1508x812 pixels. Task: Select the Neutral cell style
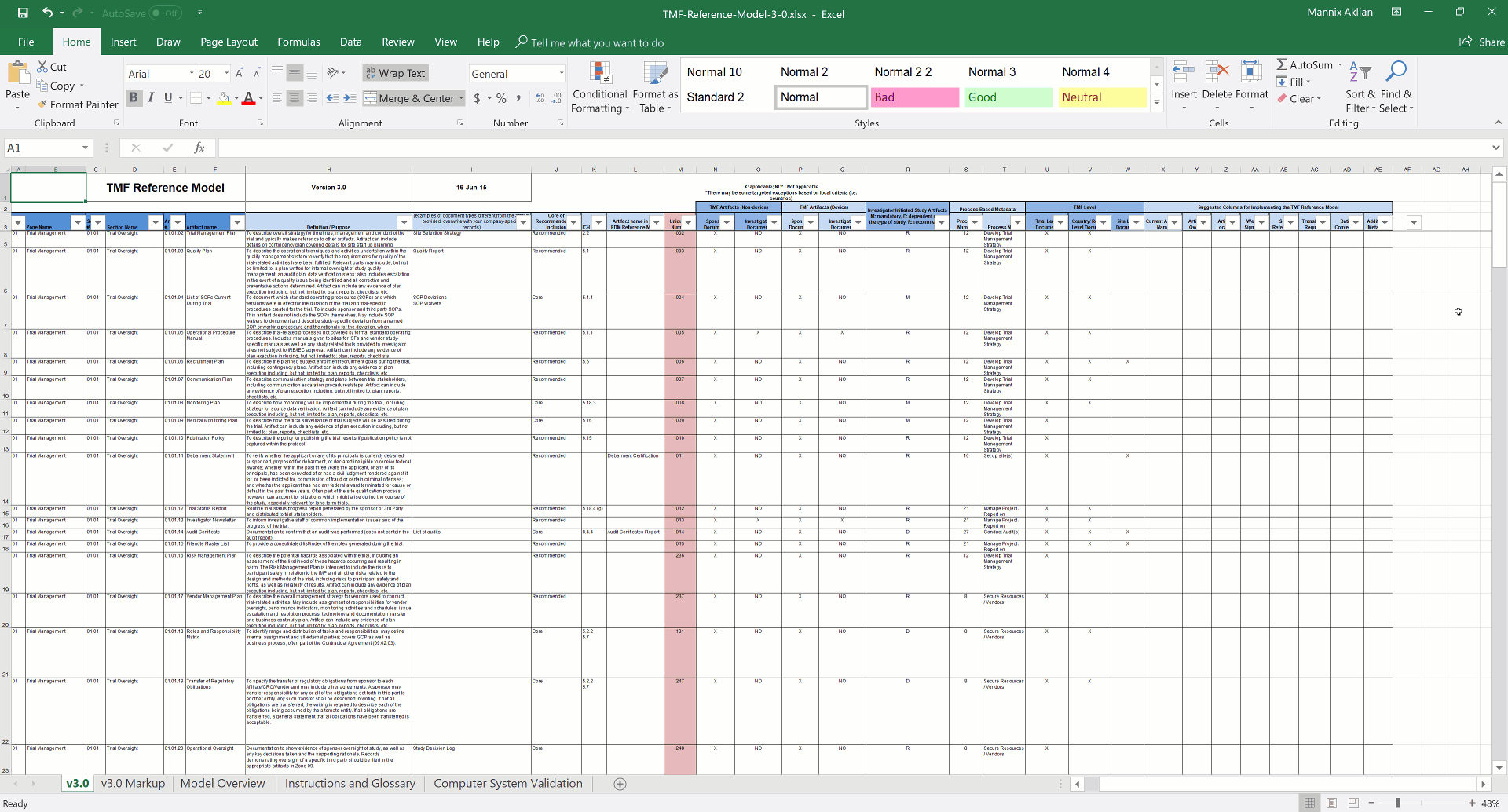[x=1103, y=97]
